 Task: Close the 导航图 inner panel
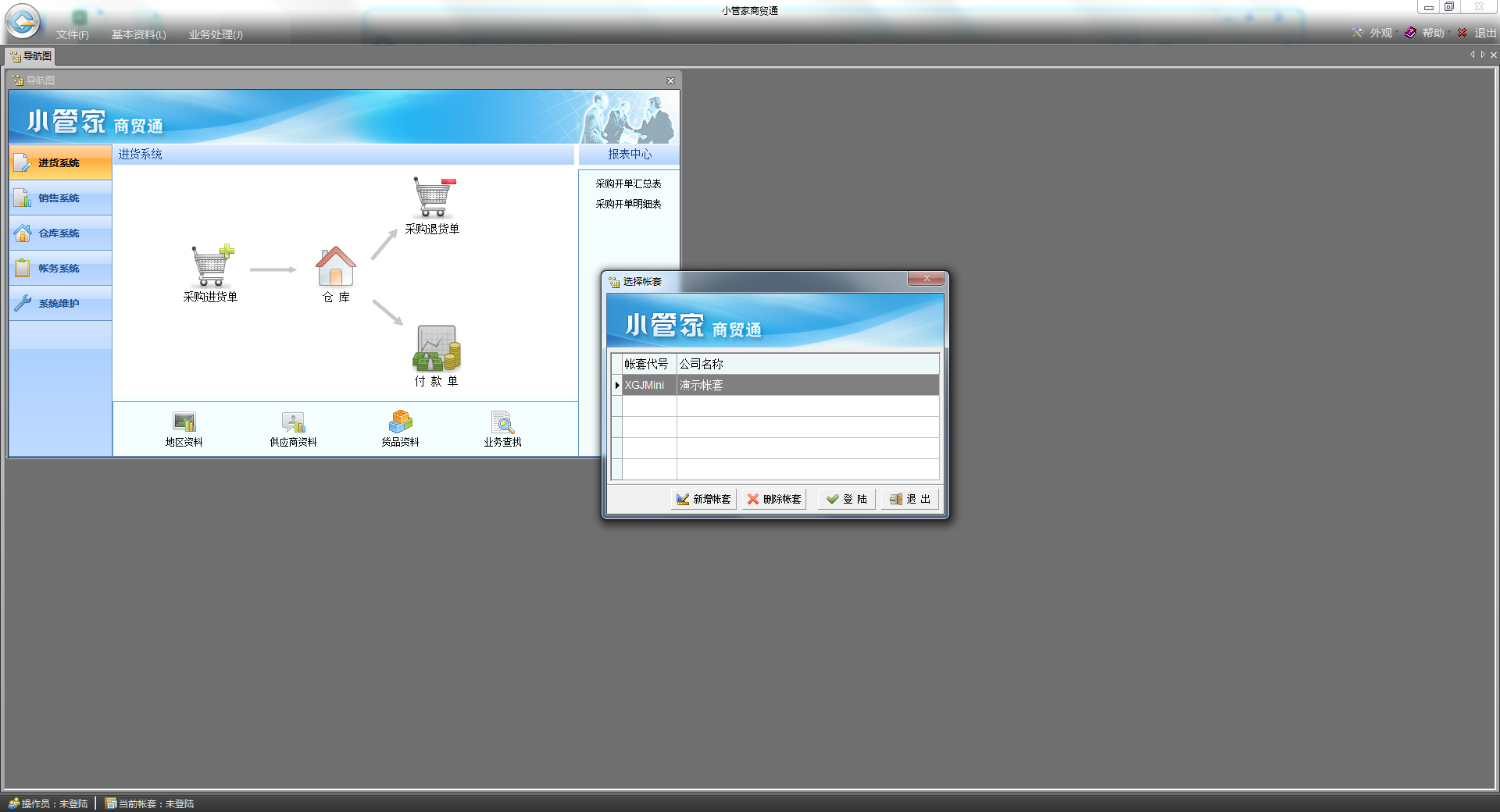670,80
